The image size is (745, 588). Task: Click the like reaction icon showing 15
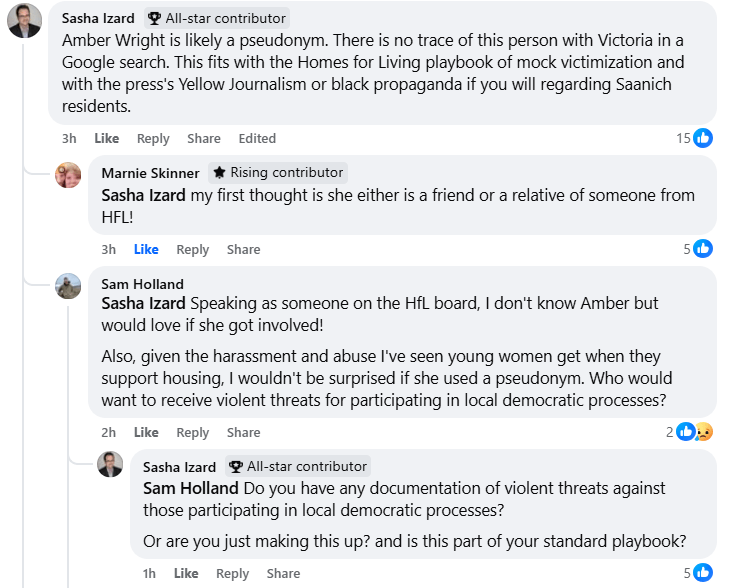point(703,138)
